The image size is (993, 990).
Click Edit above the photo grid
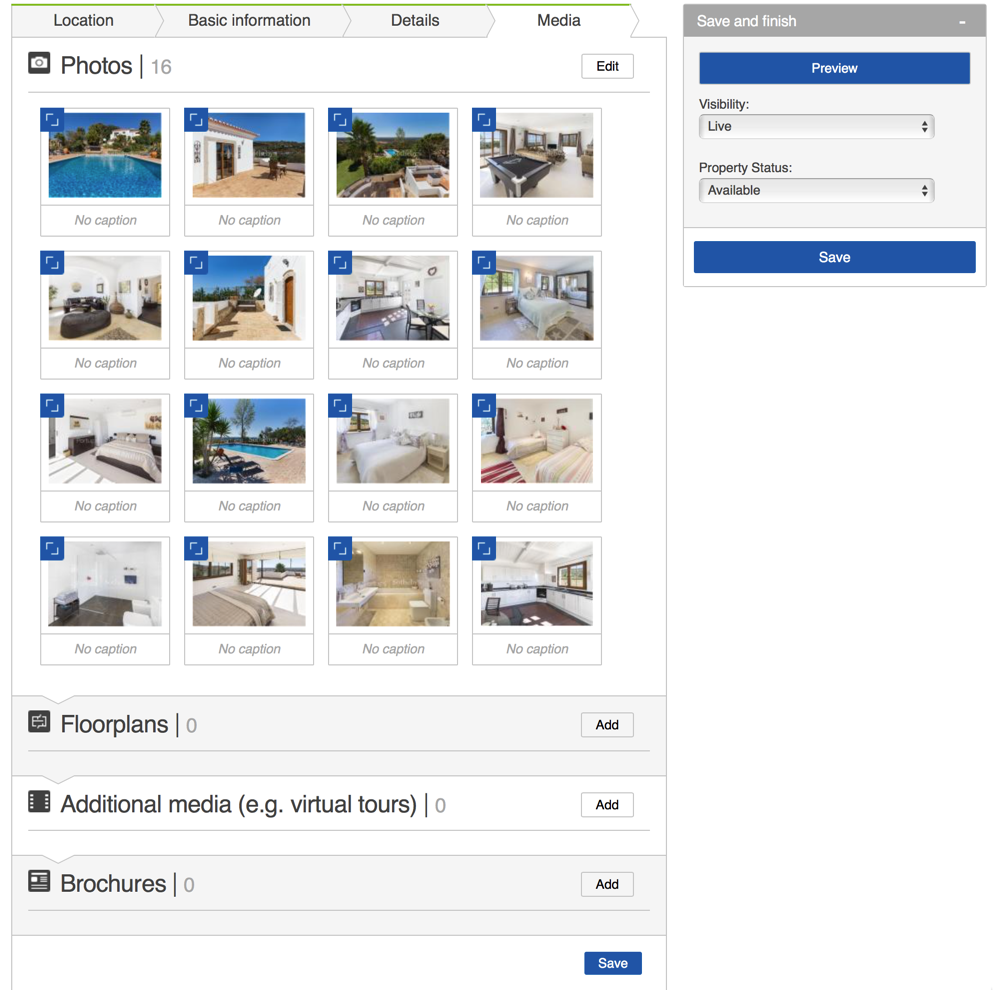(x=607, y=66)
